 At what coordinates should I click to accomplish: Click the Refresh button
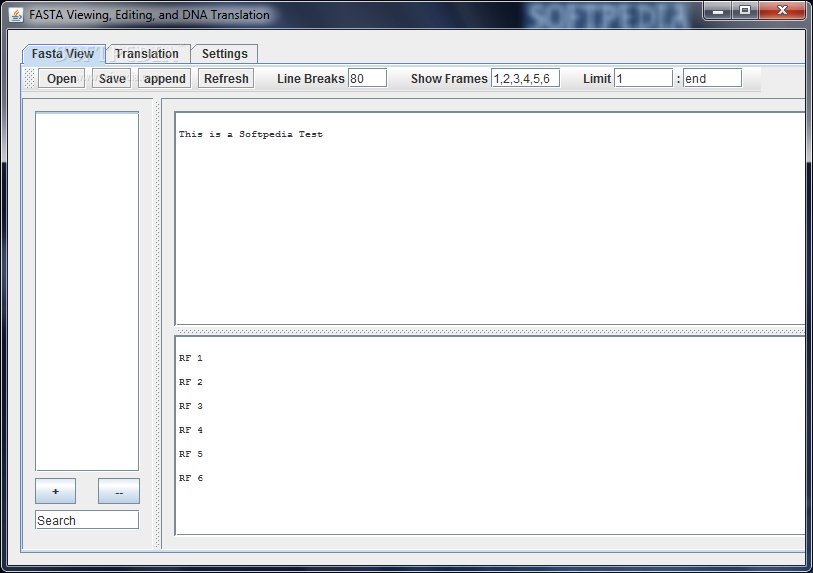(x=226, y=79)
